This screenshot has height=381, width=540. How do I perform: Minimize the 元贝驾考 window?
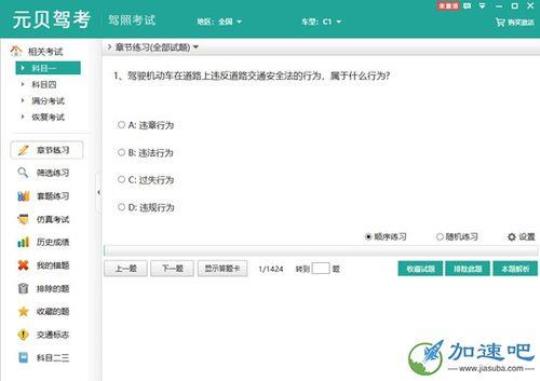pyautogui.click(x=499, y=6)
